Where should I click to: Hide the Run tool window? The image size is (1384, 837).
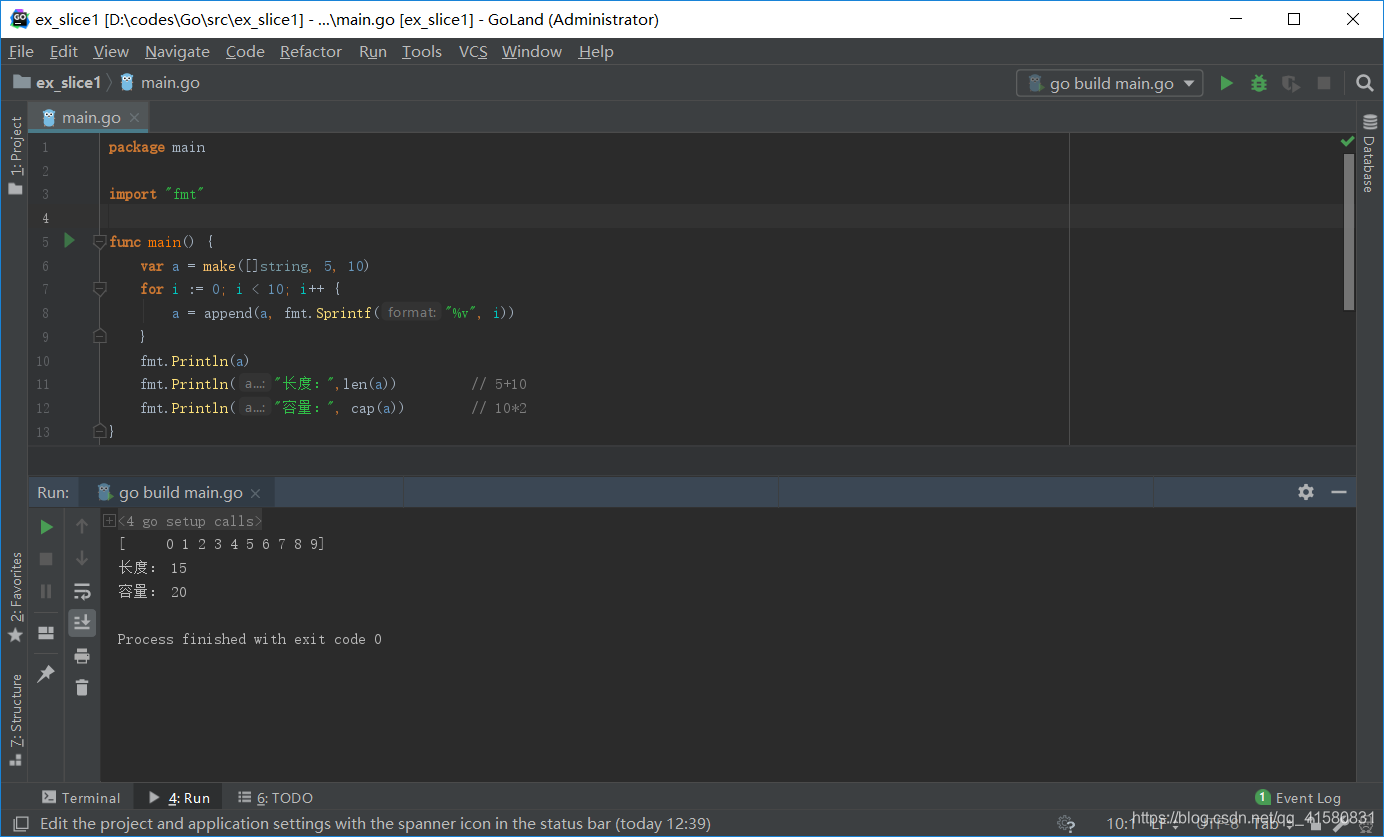[x=1339, y=492]
